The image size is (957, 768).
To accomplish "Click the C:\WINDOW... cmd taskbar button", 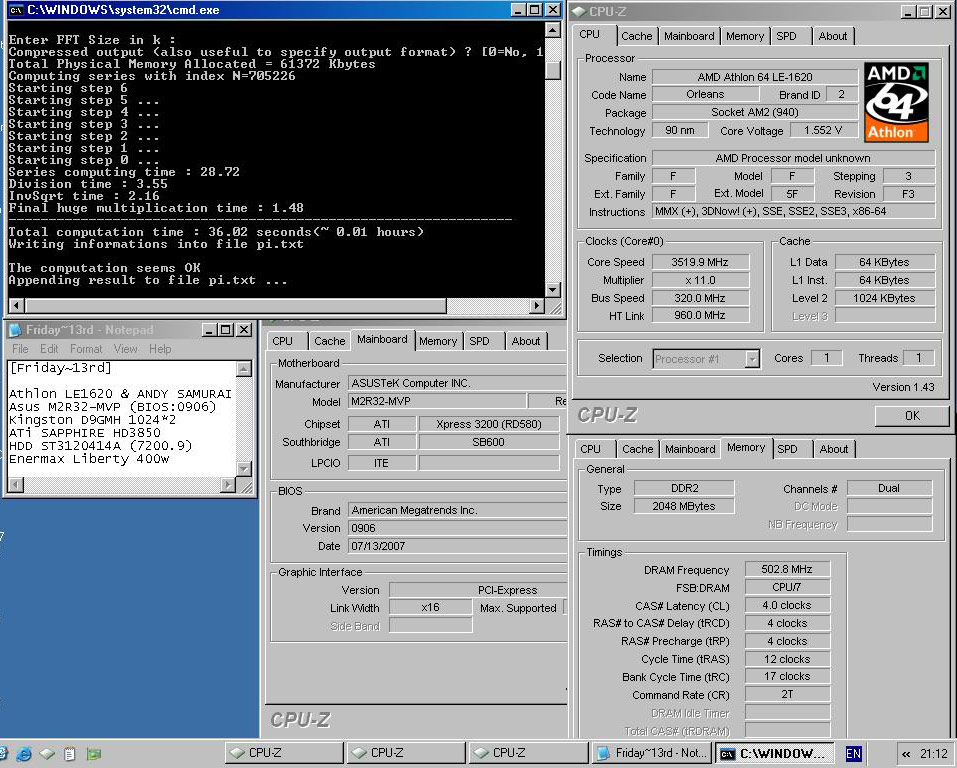I will point(774,753).
